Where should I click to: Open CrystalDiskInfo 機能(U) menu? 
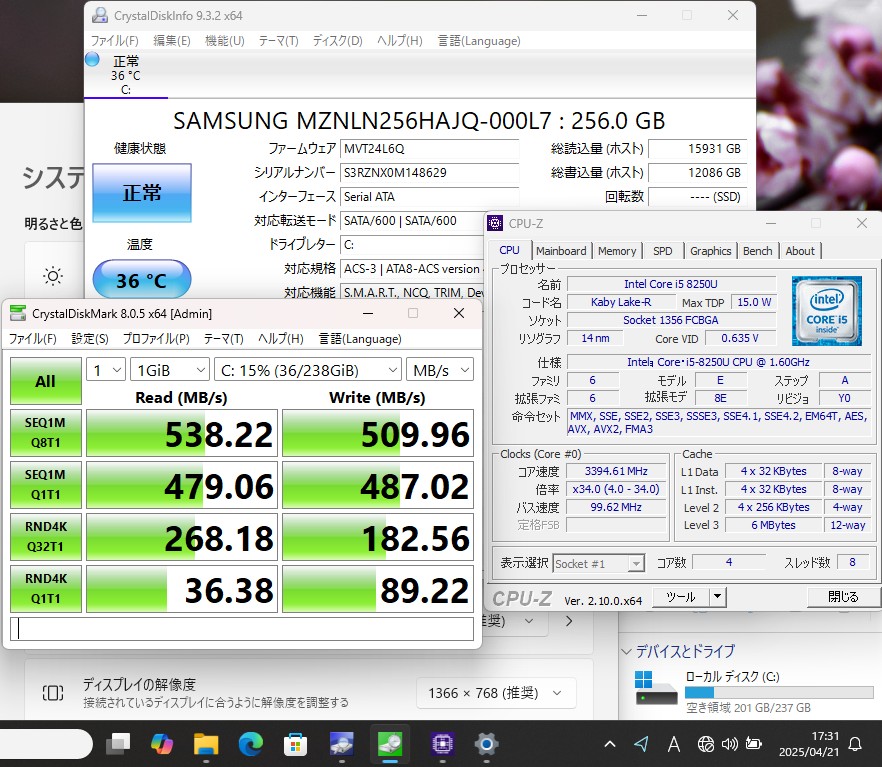(225, 40)
